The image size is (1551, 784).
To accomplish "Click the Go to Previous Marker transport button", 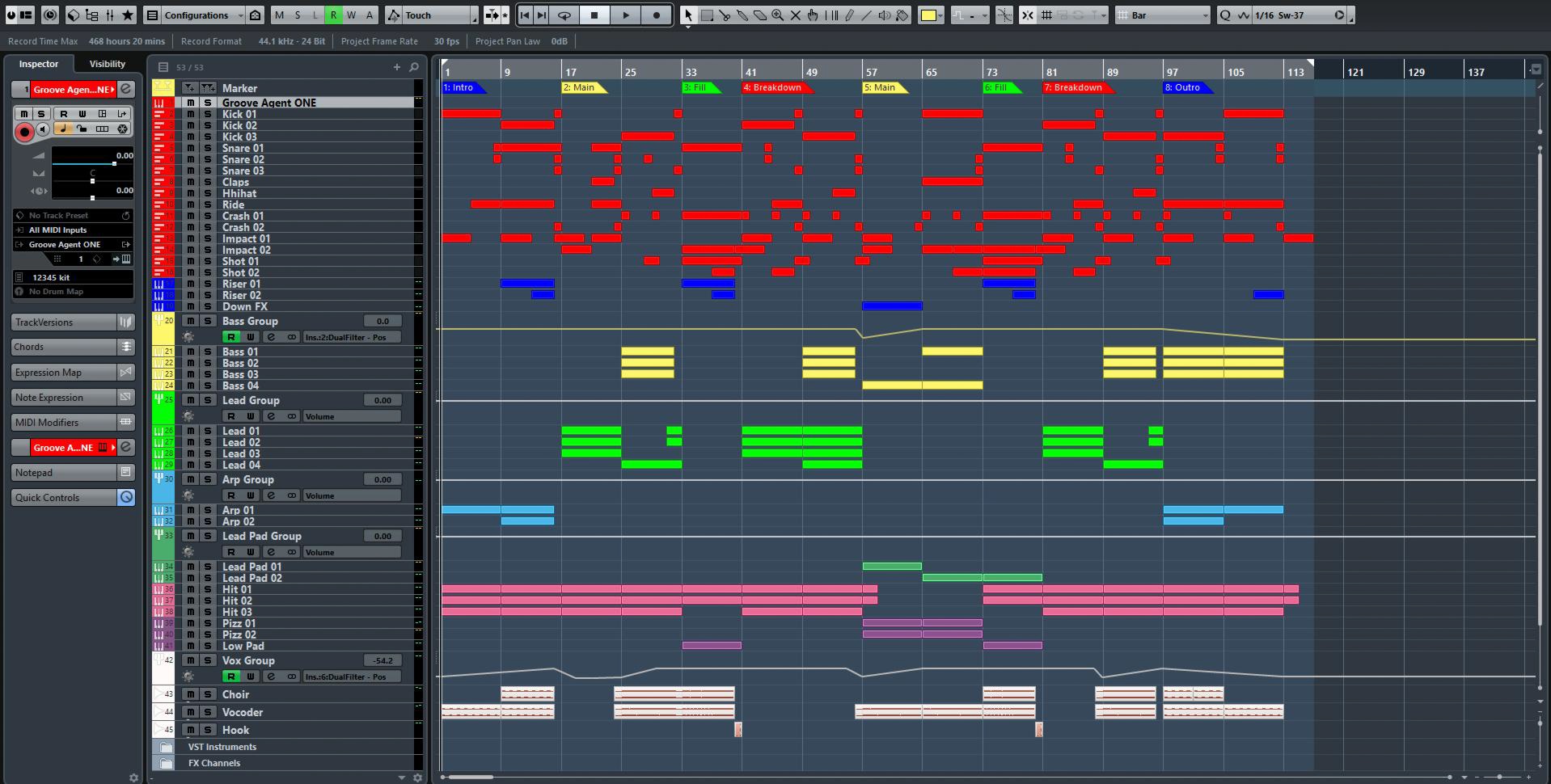I will [524, 15].
